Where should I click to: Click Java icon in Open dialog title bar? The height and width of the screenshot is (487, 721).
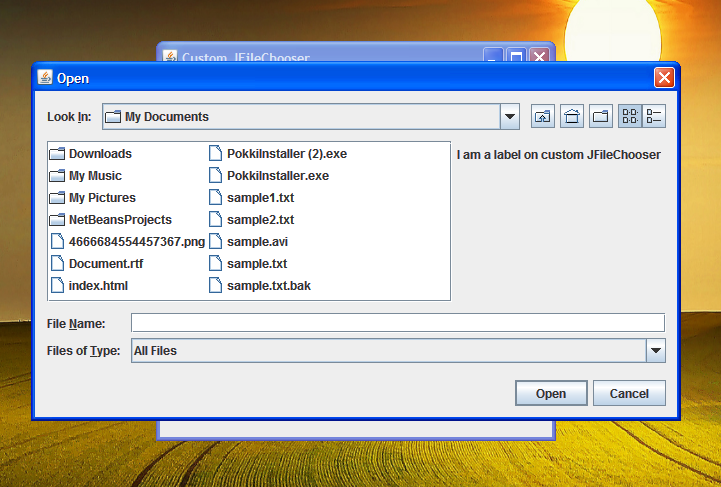click(x=45, y=77)
